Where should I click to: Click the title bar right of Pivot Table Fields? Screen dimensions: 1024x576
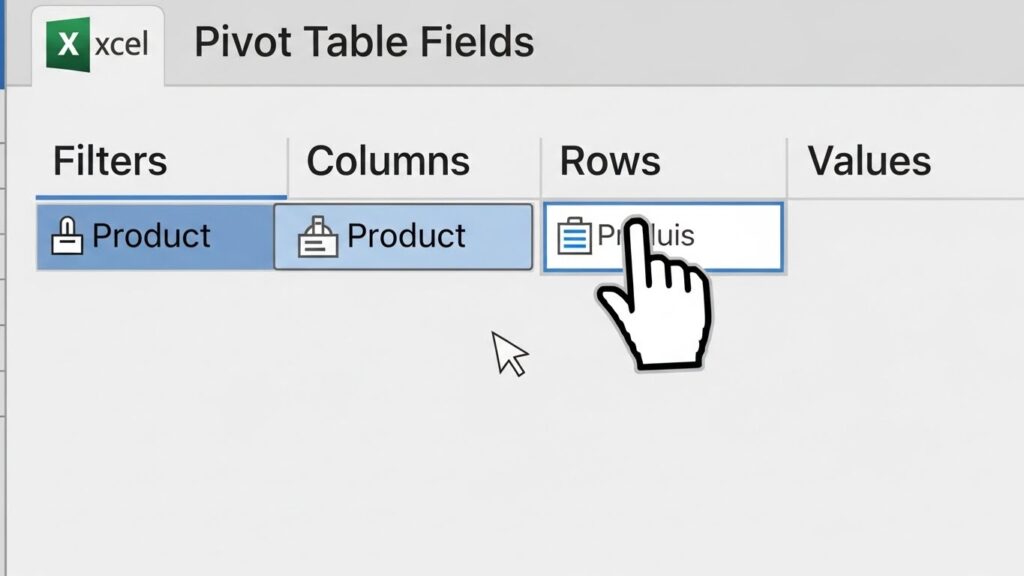click(x=780, y=42)
